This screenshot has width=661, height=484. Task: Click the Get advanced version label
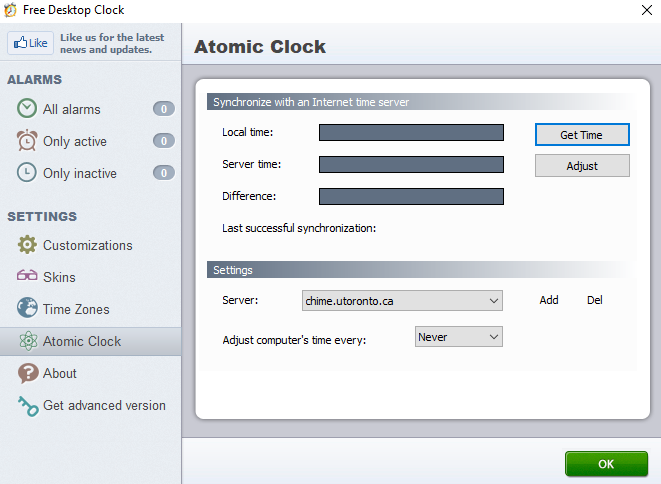(105, 405)
